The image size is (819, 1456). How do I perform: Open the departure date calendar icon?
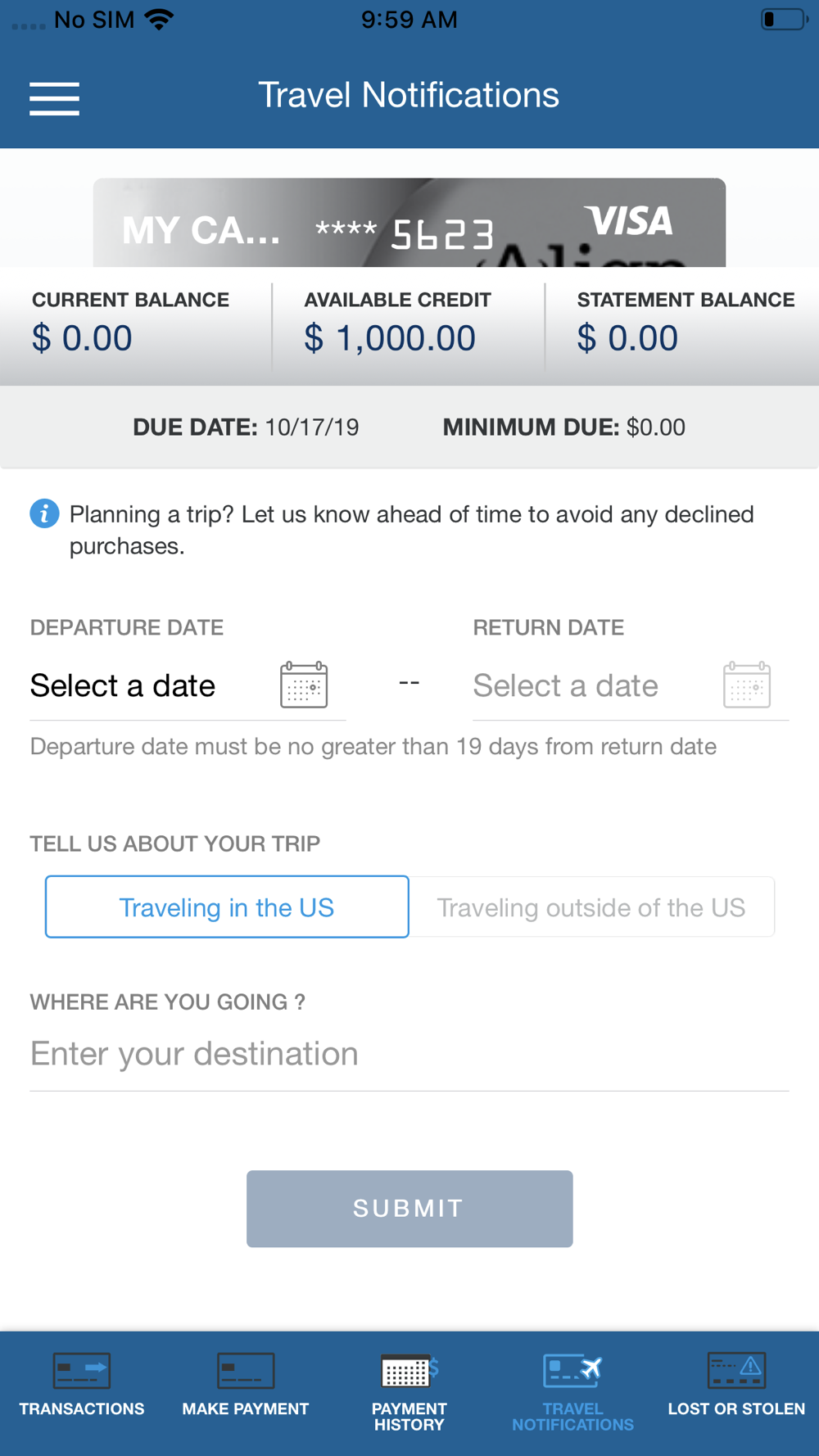(x=304, y=685)
